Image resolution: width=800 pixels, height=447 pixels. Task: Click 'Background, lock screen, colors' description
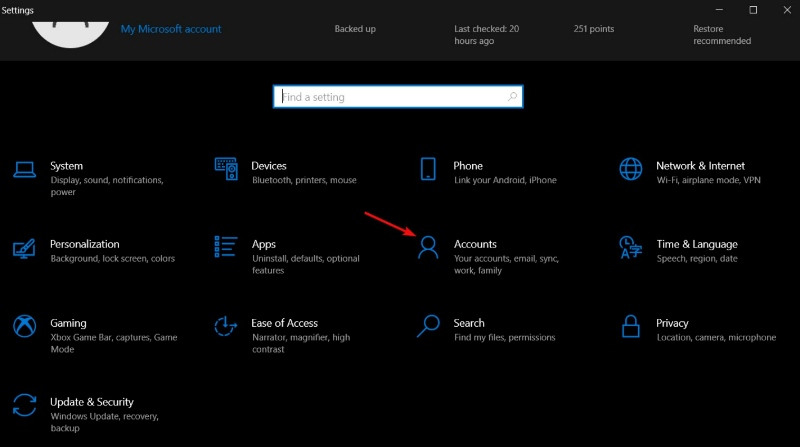[112, 259]
